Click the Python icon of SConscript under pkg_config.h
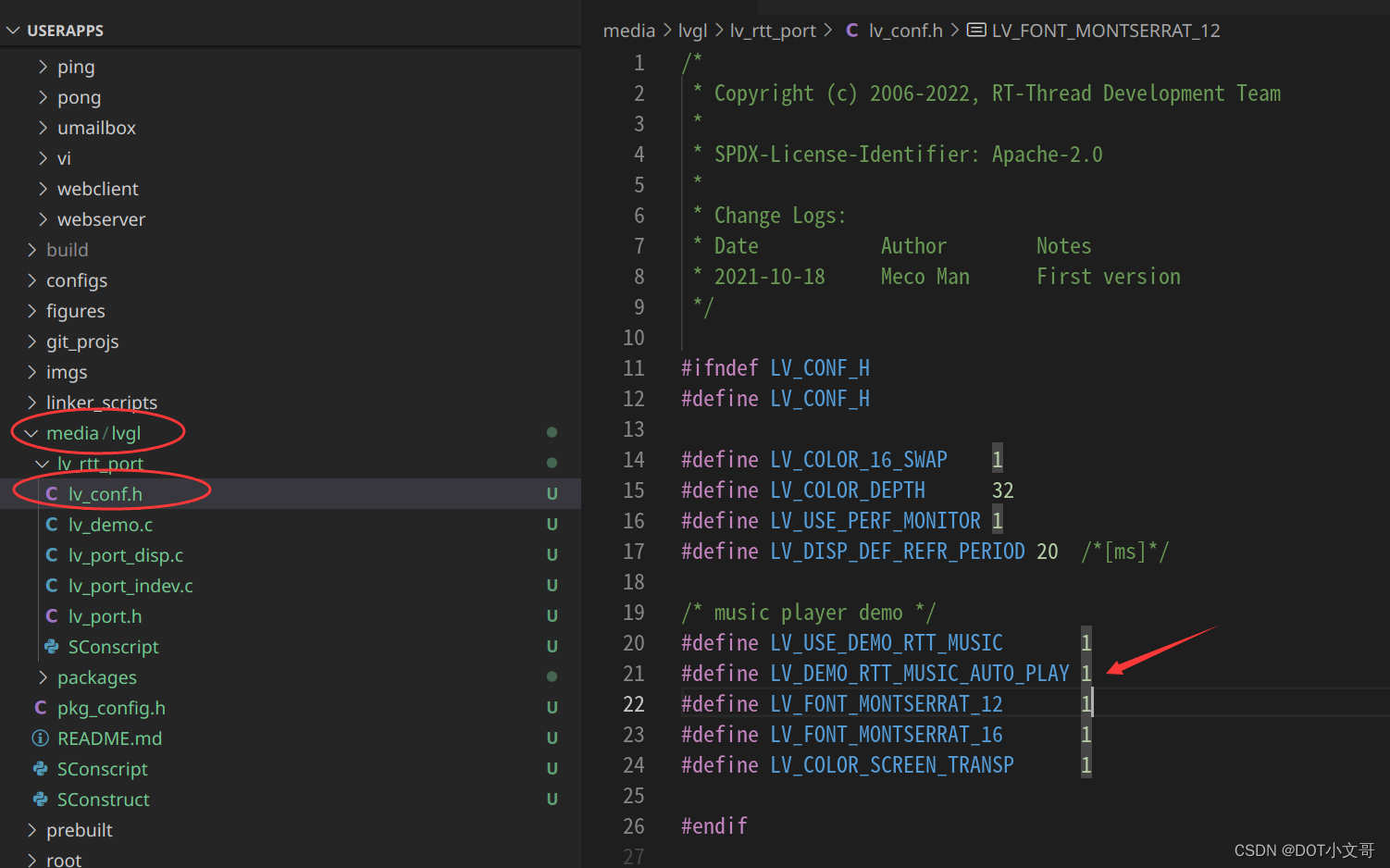1390x868 pixels. click(41, 769)
